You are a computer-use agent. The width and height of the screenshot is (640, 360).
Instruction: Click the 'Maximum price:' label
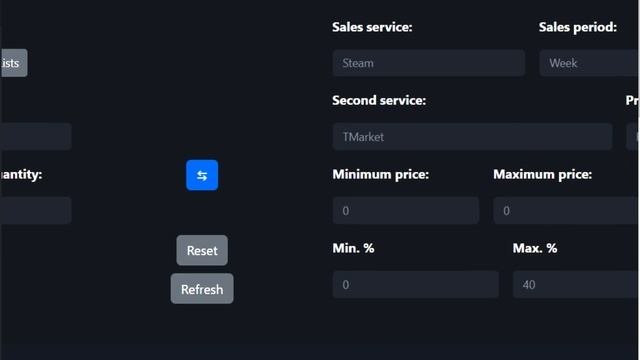pyautogui.click(x=542, y=175)
